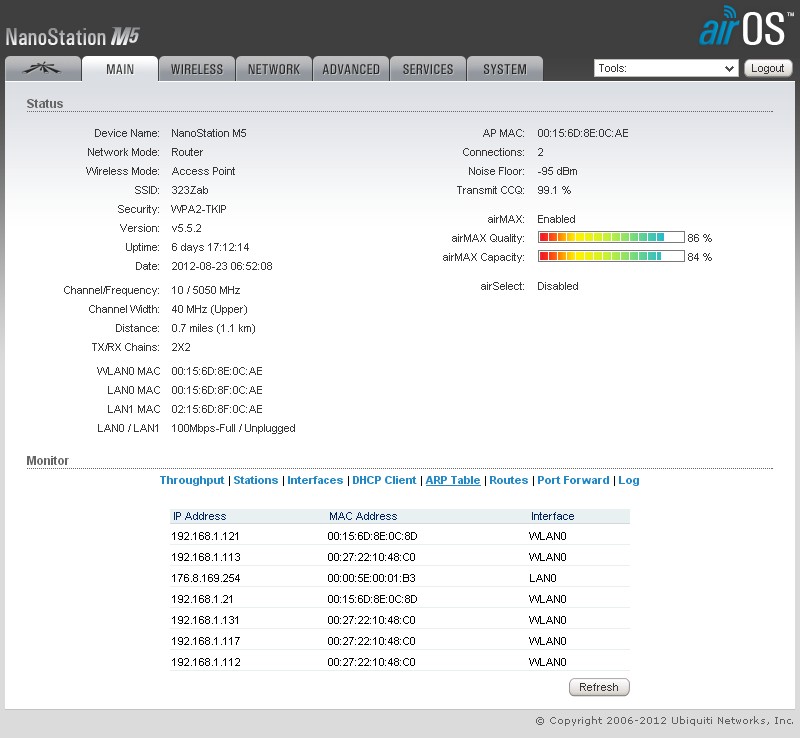Click the Interface column header
Image resolution: width=800 pixels, height=738 pixels.
click(x=553, y=516)
